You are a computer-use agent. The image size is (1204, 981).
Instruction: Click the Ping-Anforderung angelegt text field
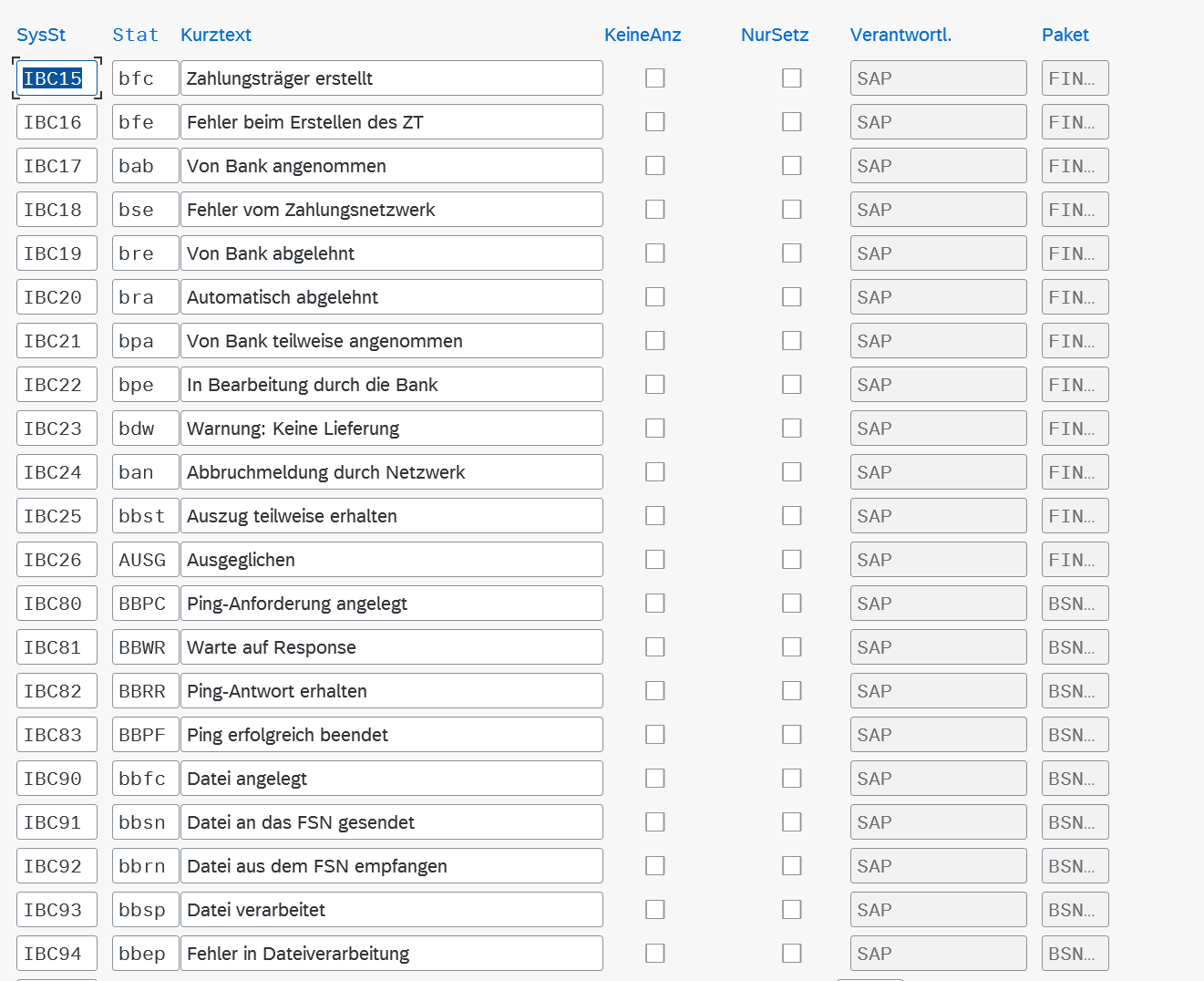click(x=391, y=604)
